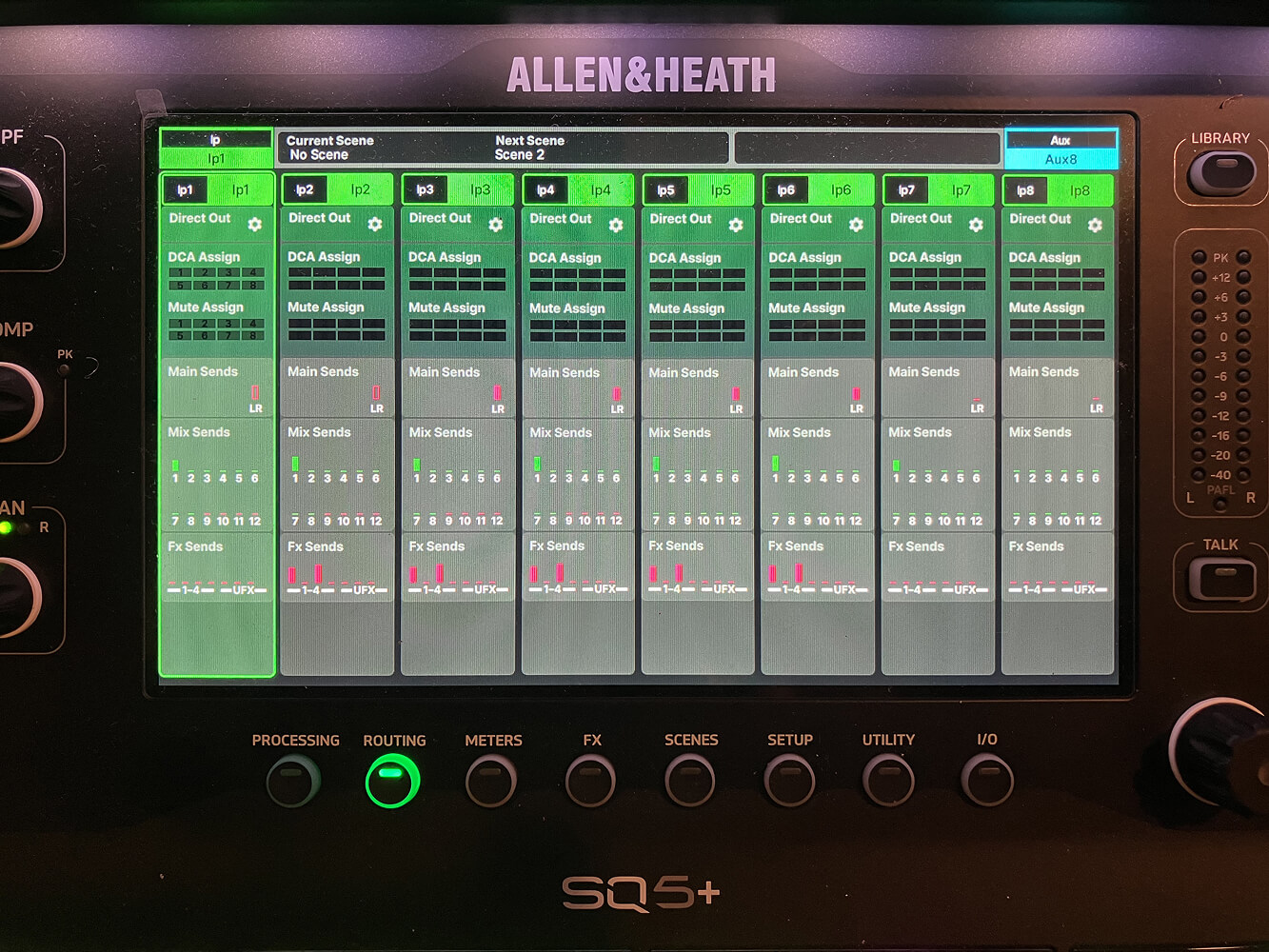The image size is (1269, 952).
Task: Open Direct Out settings gear for Ip6
Action: [x=856, y=225]
